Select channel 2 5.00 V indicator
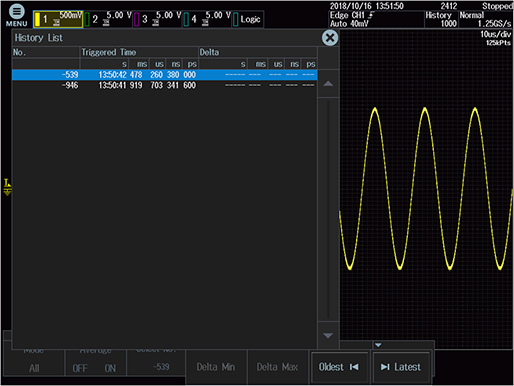Viewport: 514px width, 386px height. click(x=108, y=19)
